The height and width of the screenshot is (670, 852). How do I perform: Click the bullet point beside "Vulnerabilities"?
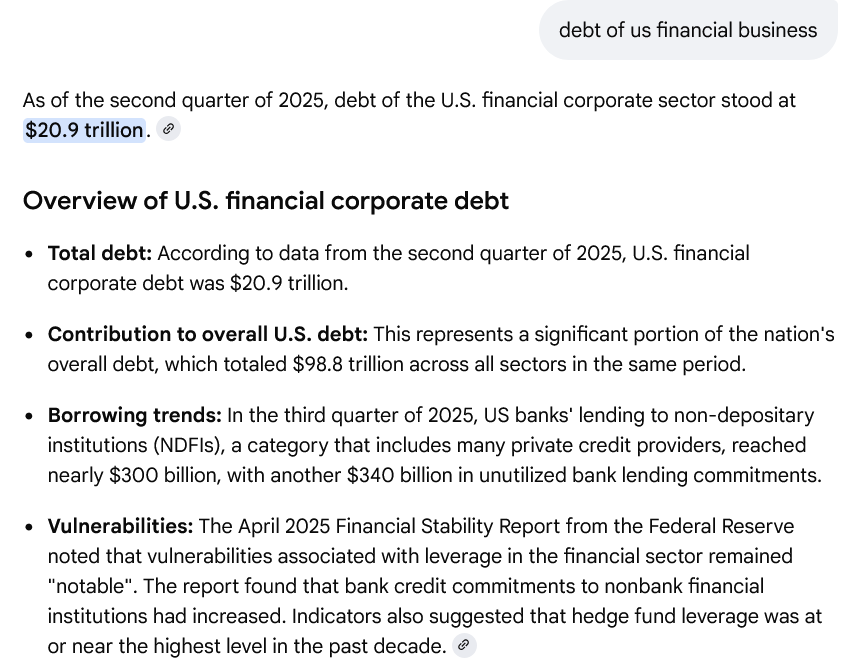30,527
